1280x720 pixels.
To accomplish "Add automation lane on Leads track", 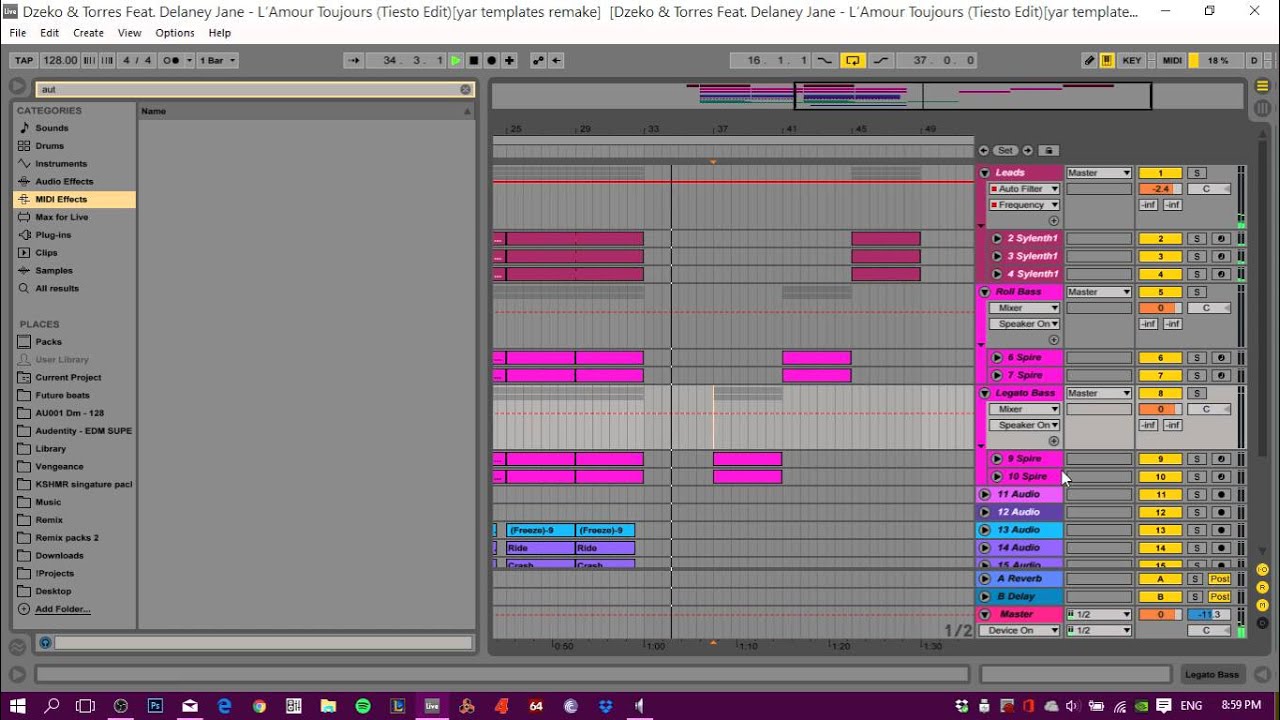I will [x=1053, y=221].
